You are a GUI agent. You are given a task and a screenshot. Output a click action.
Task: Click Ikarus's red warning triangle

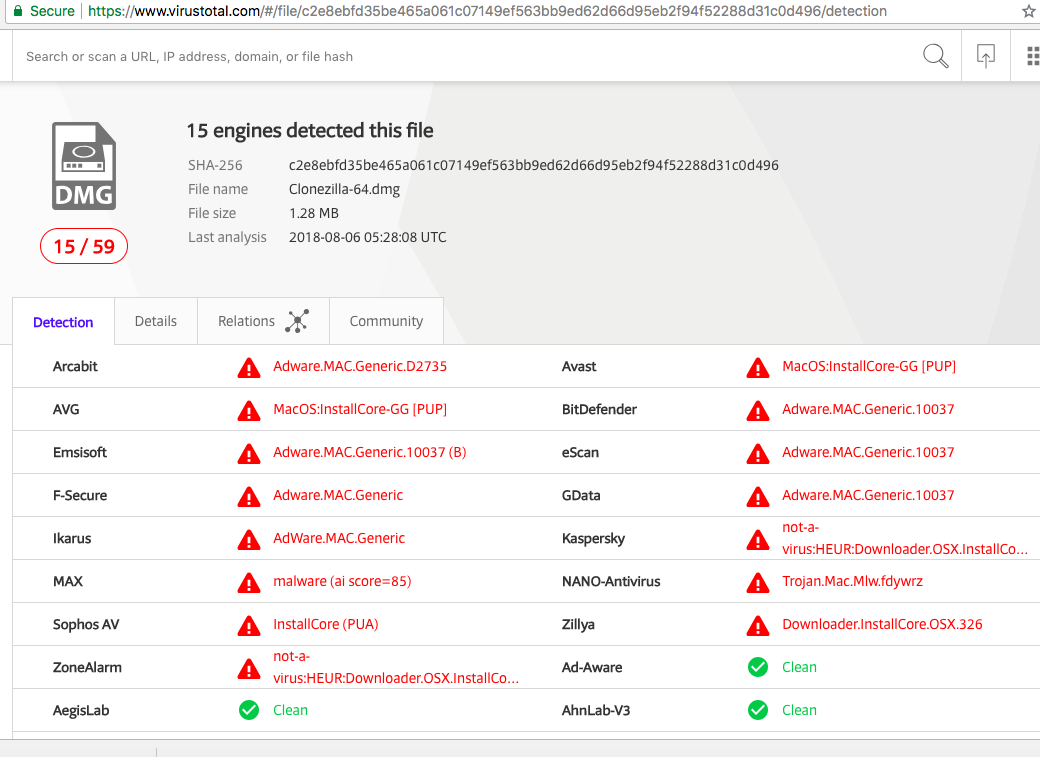tap(249, 539)
